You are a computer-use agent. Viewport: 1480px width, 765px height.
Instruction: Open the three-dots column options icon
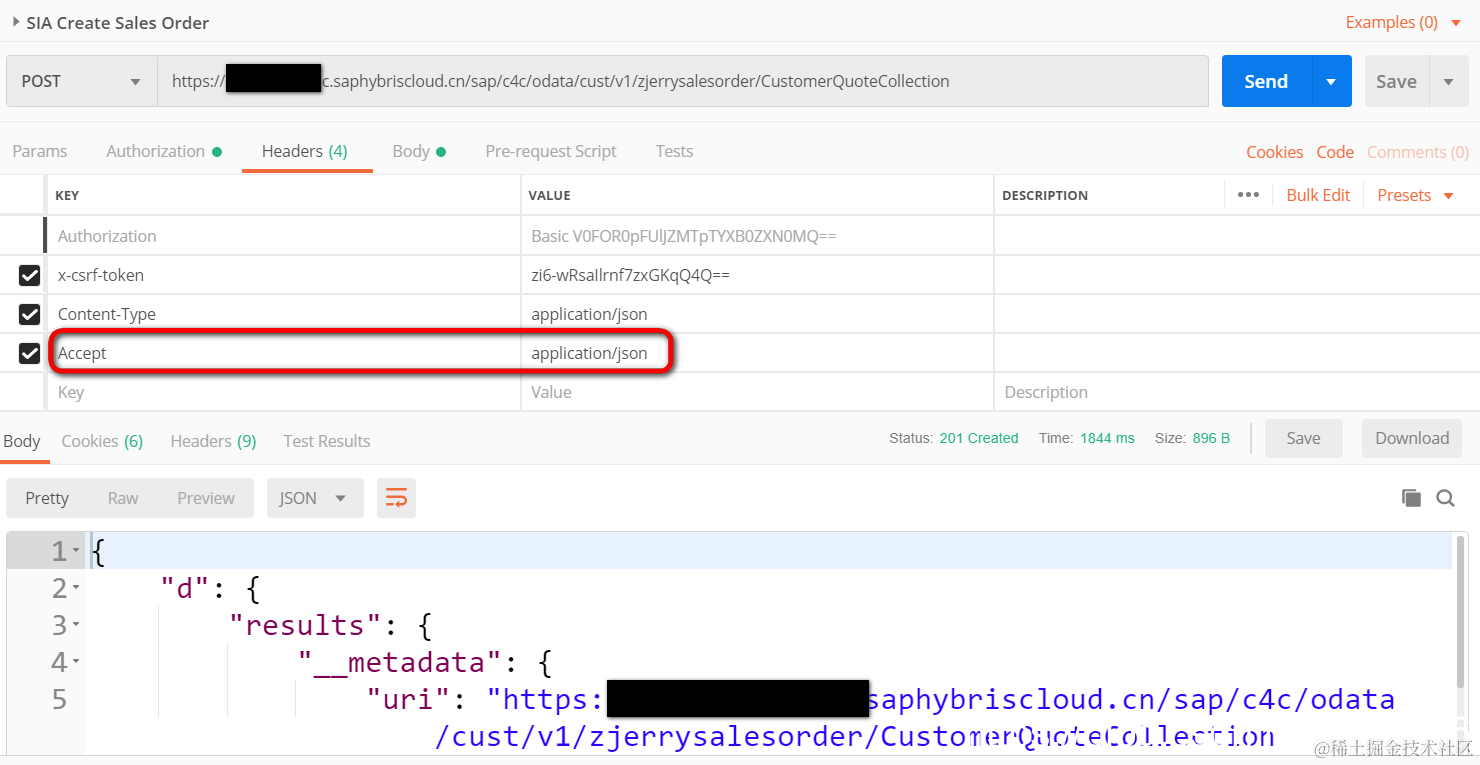click(x=1248, y=195)
